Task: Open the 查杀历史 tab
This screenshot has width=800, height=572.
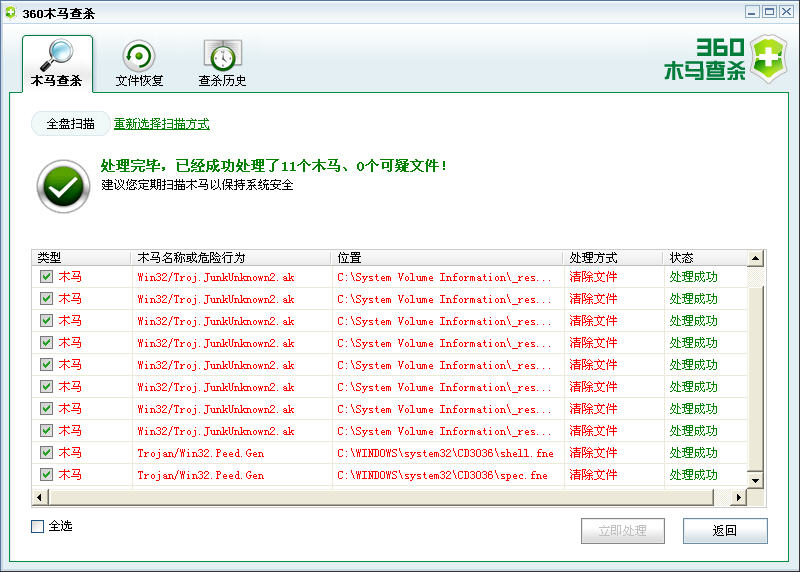Action: click(x=222, y=63)
